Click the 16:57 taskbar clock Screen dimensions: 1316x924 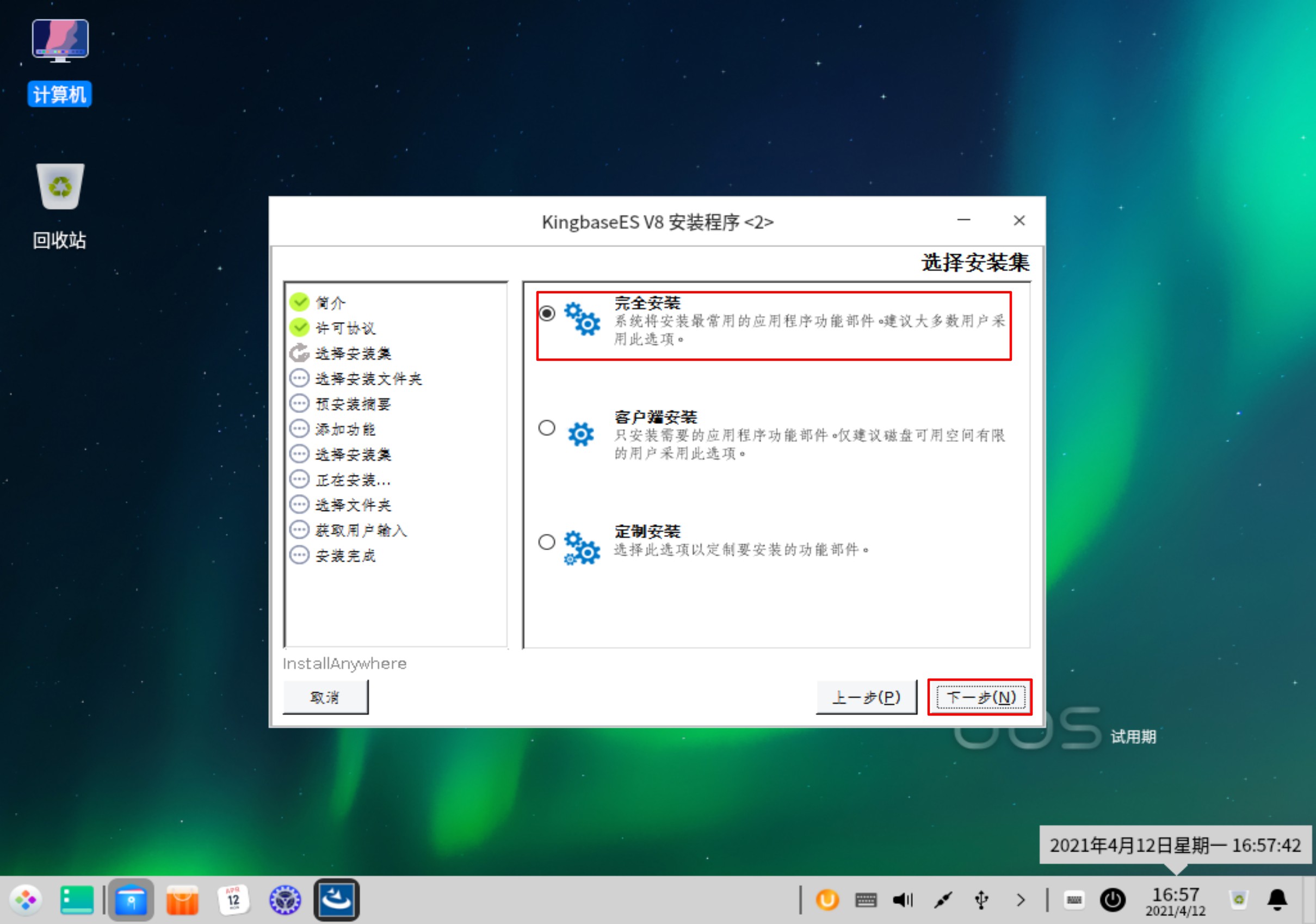pyautogui.click(x=1176, y=901)
